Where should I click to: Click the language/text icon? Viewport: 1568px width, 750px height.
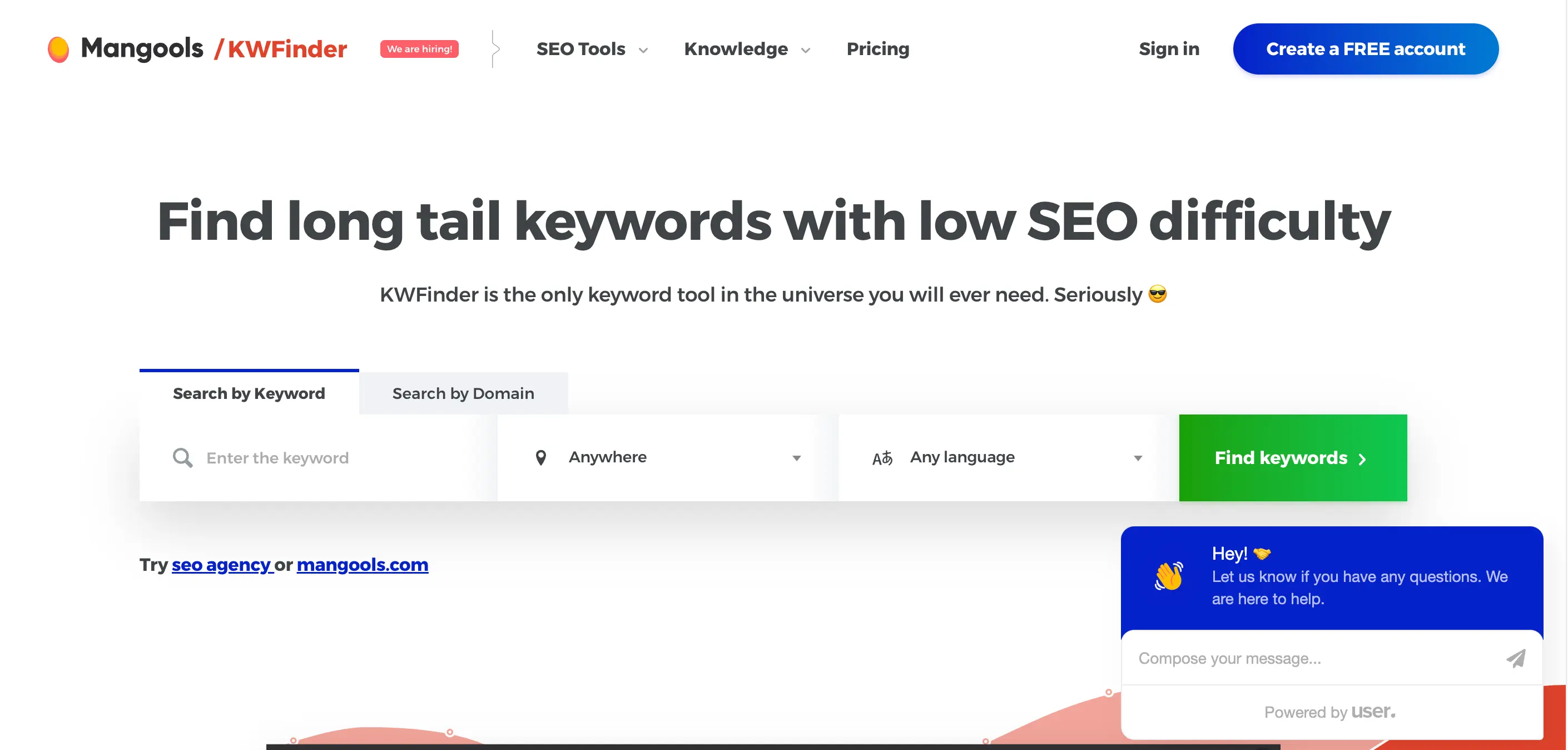(882, 457)
